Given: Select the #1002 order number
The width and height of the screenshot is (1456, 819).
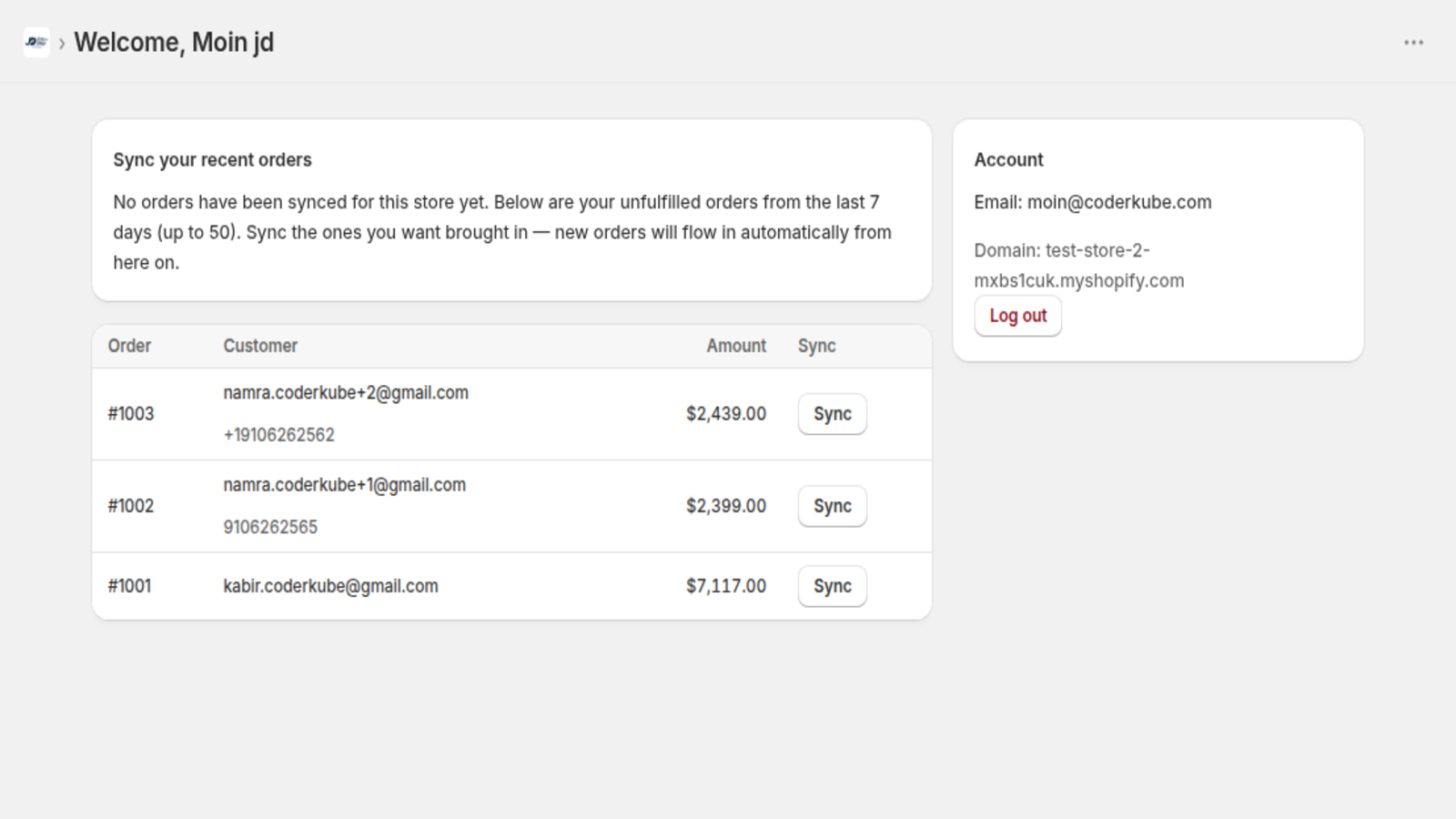Looking at the screenshot, I should pyautogui.click(x=131, y=506).
